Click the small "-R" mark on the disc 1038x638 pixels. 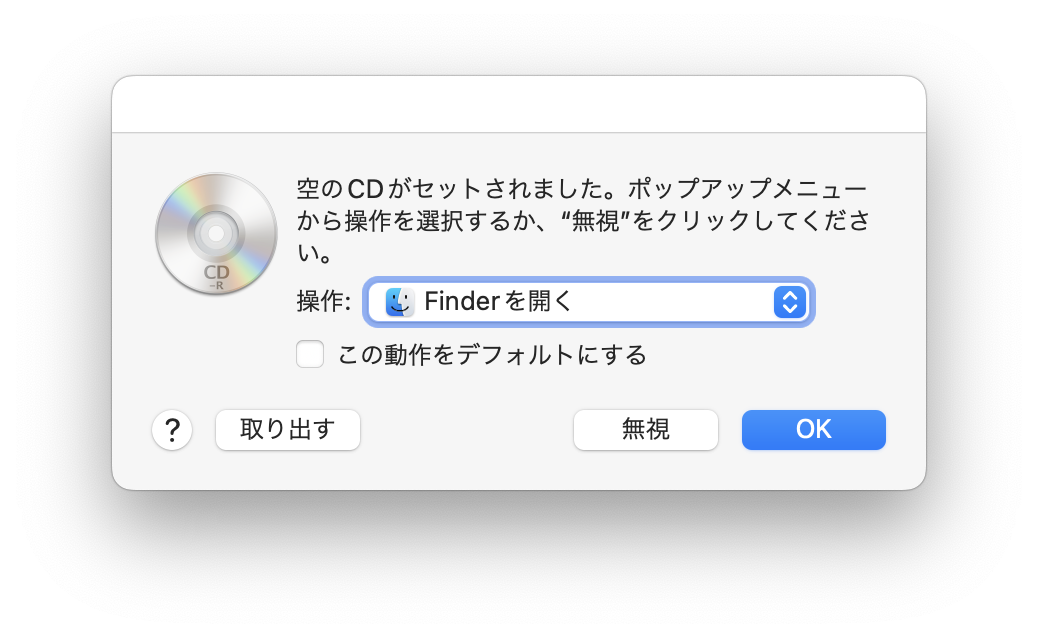pos(216,286)
